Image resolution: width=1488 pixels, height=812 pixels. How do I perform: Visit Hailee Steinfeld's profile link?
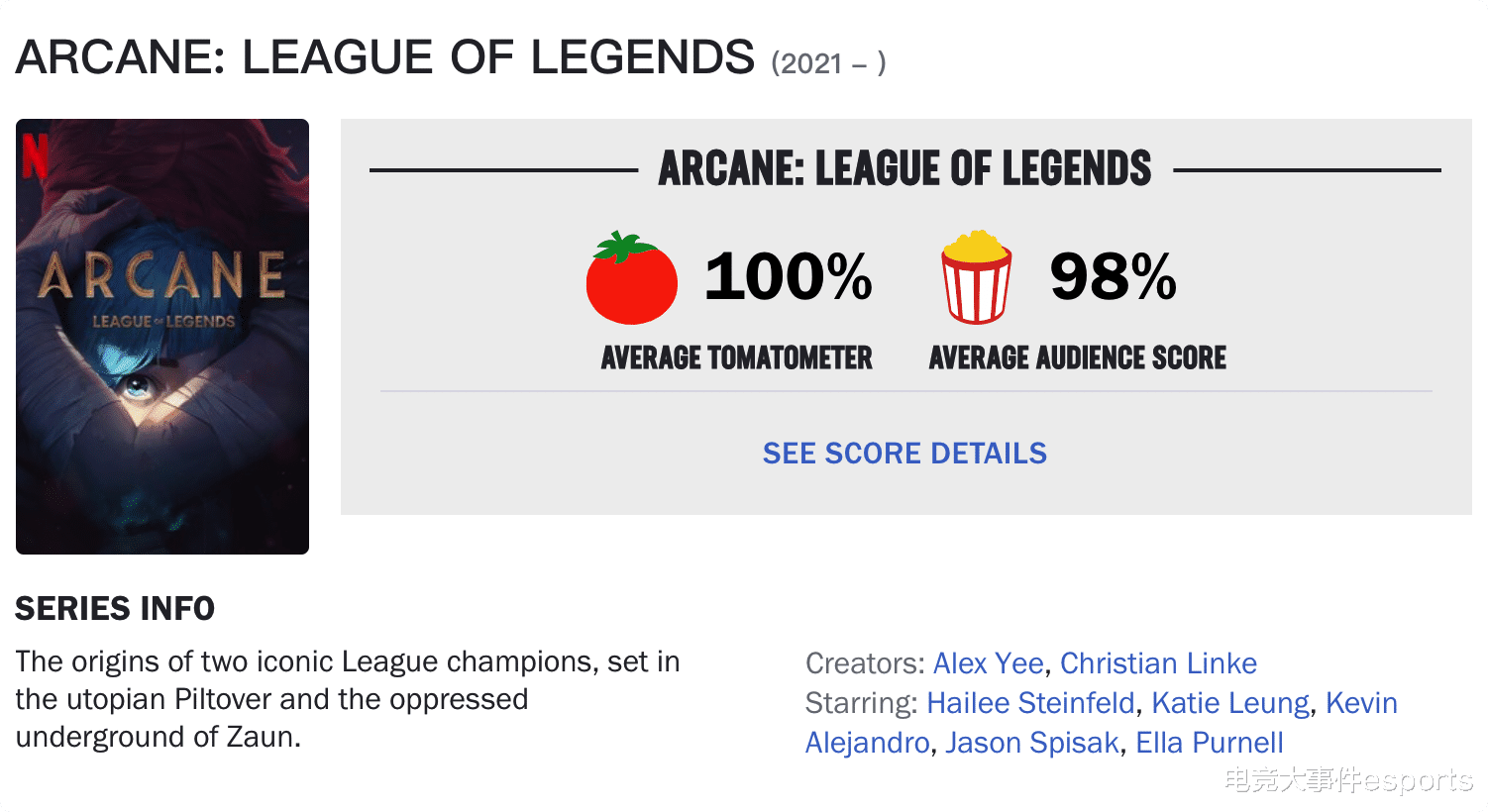coord(1030,702)
